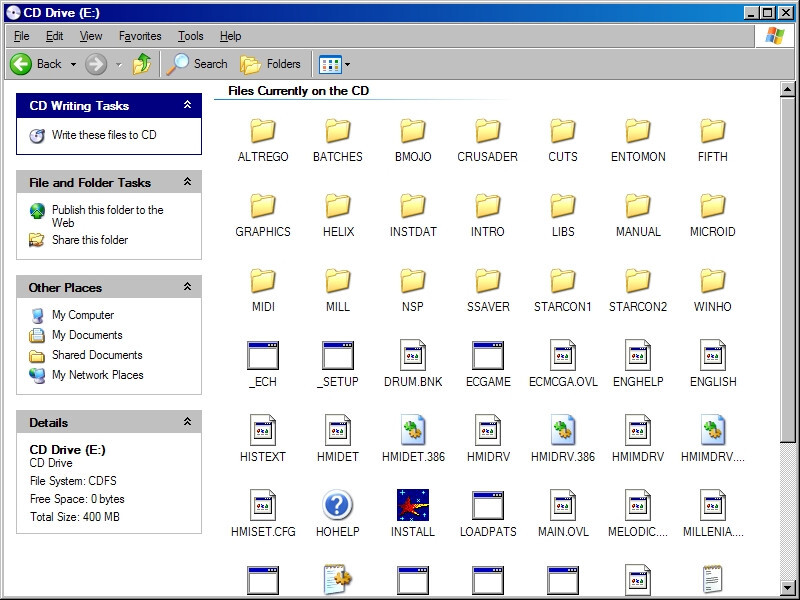This screenshot has height=600, width=800.
Task: Select the _SETUP program file
Action: (338, 365)
